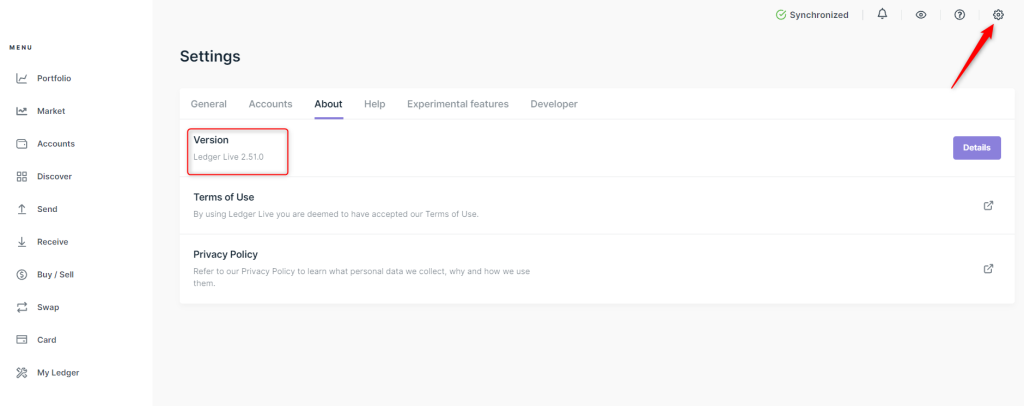Open Terms of Use external link
Viewport: 1024px width, 406px height.
[x=988, y=205]
